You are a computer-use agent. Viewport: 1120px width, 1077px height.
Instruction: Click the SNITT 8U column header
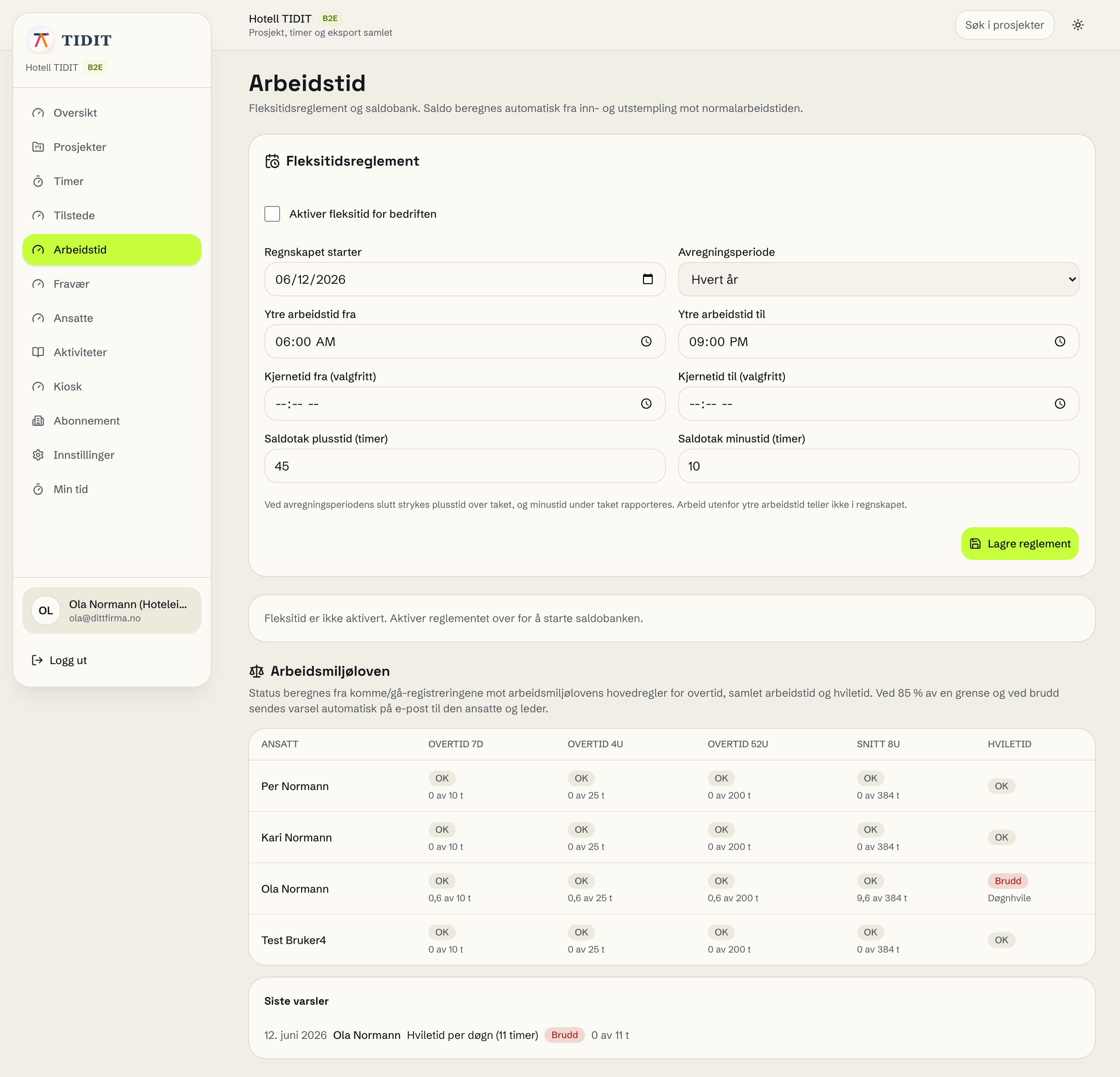878,744
